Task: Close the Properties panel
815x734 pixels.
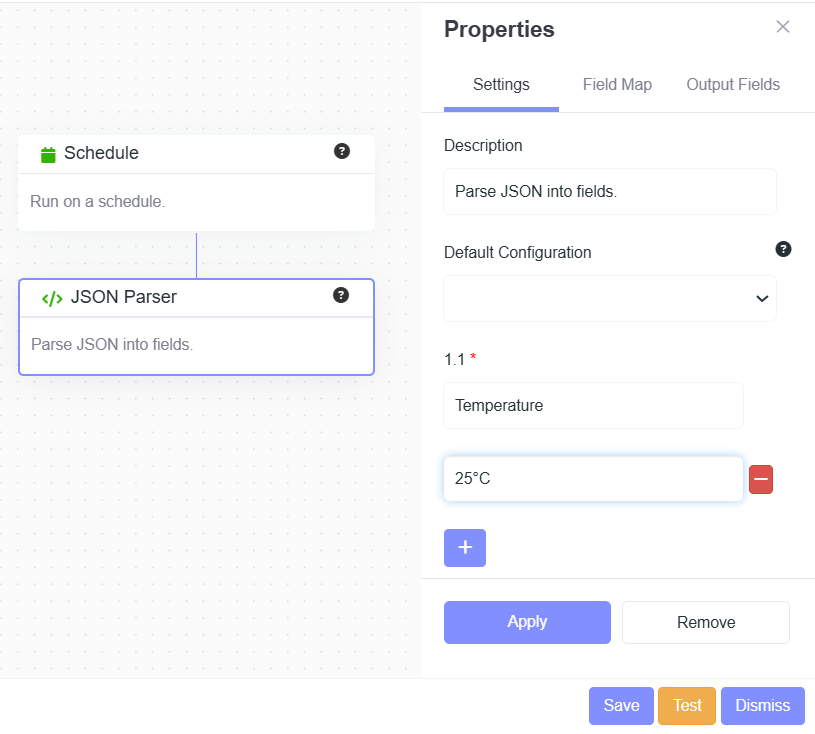Action: 783,27
